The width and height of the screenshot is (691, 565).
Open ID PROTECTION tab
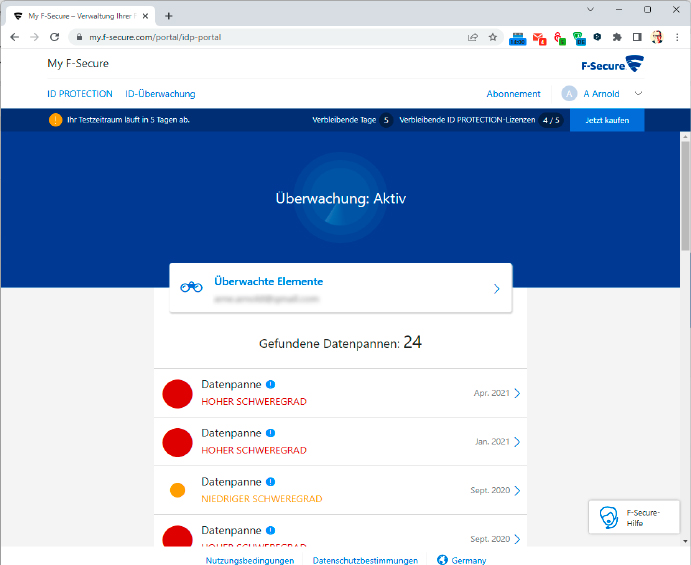[80, 94]
